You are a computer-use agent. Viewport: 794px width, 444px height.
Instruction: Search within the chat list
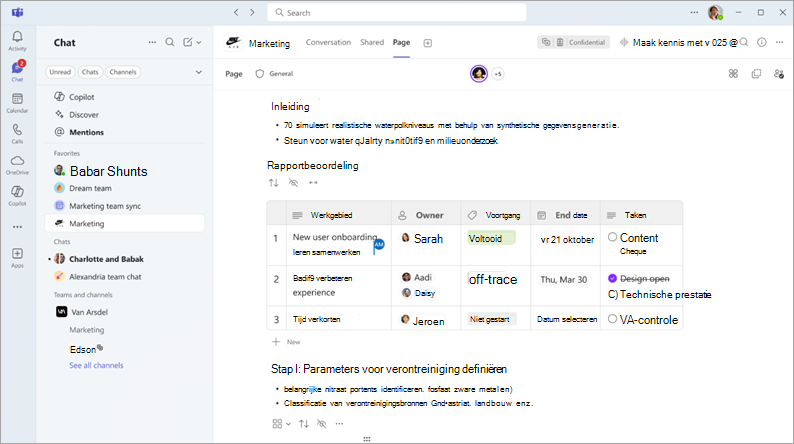(x=170, y=43)
